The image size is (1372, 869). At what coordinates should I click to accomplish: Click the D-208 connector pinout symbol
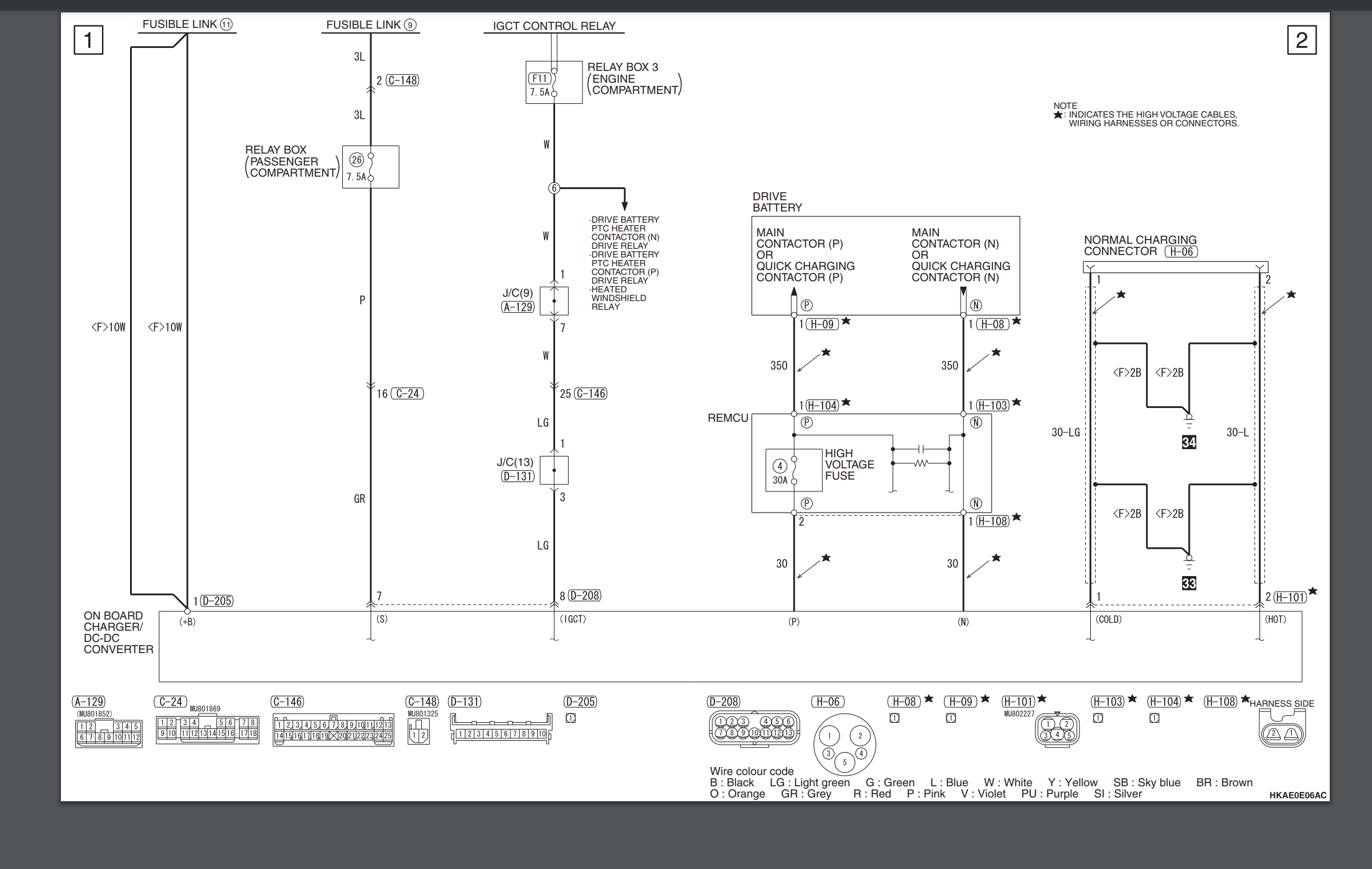754,728
